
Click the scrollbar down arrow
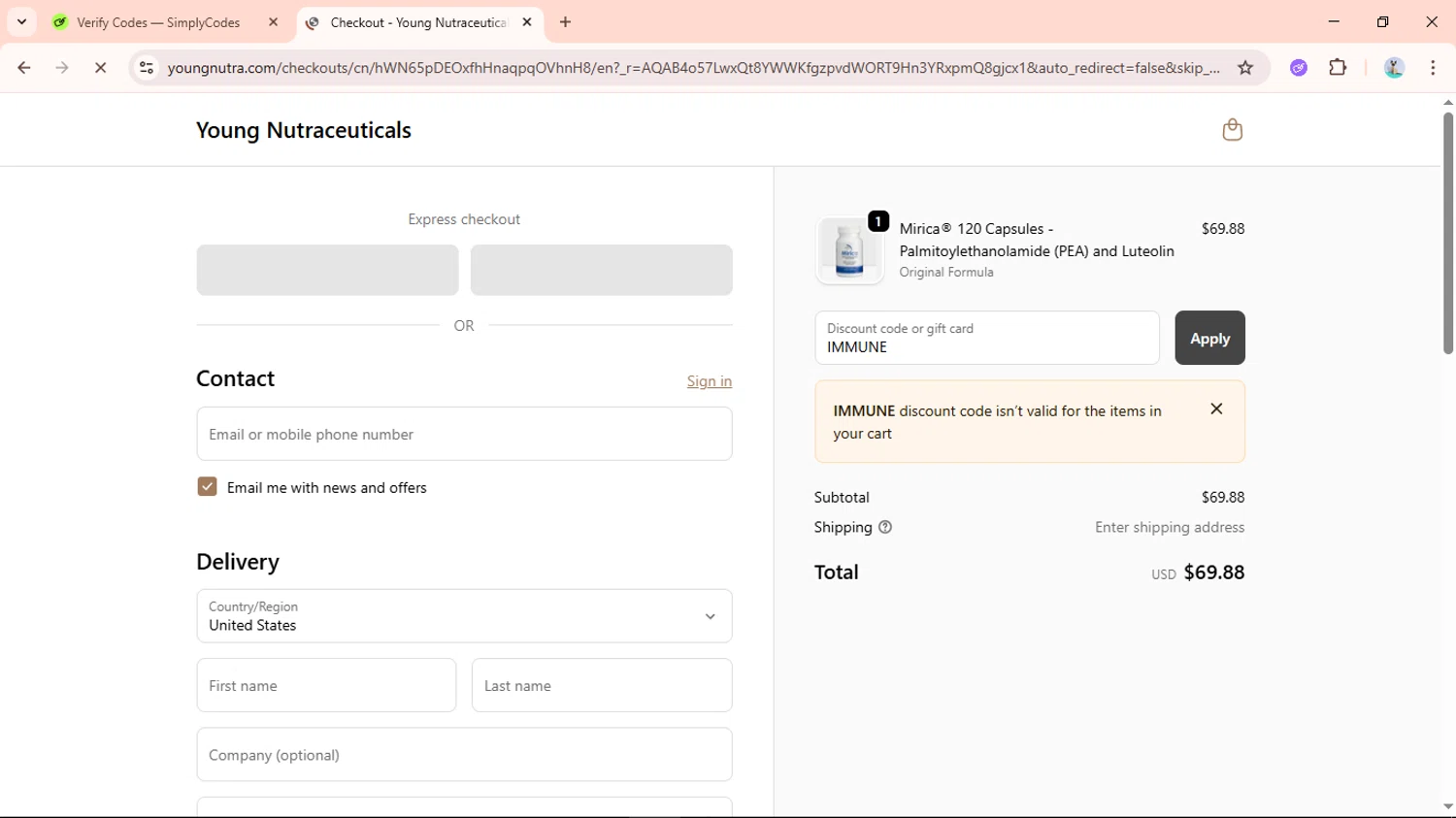coord(1447,806)
